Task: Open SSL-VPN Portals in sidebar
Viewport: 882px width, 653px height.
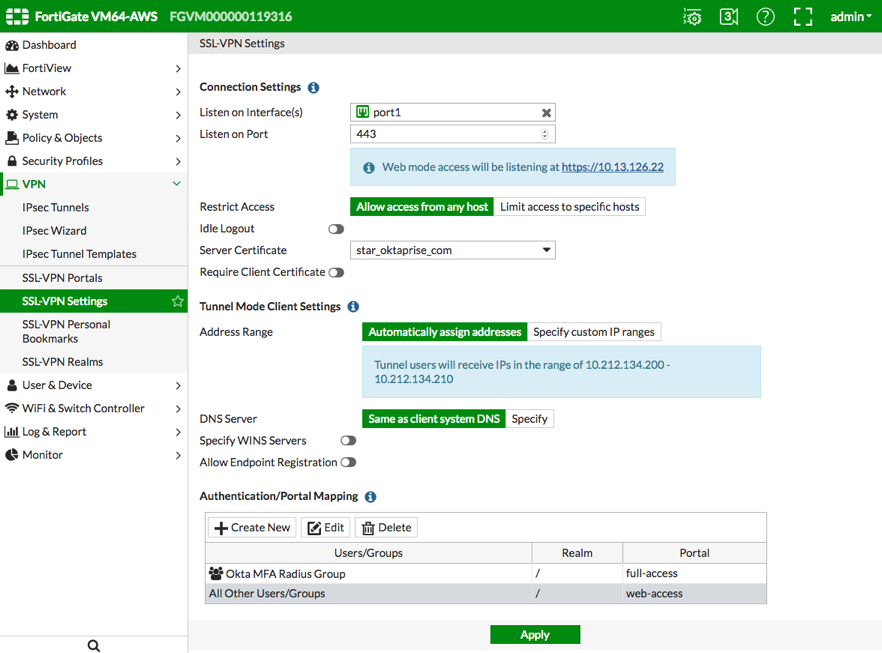Action: tap(62, 278)
